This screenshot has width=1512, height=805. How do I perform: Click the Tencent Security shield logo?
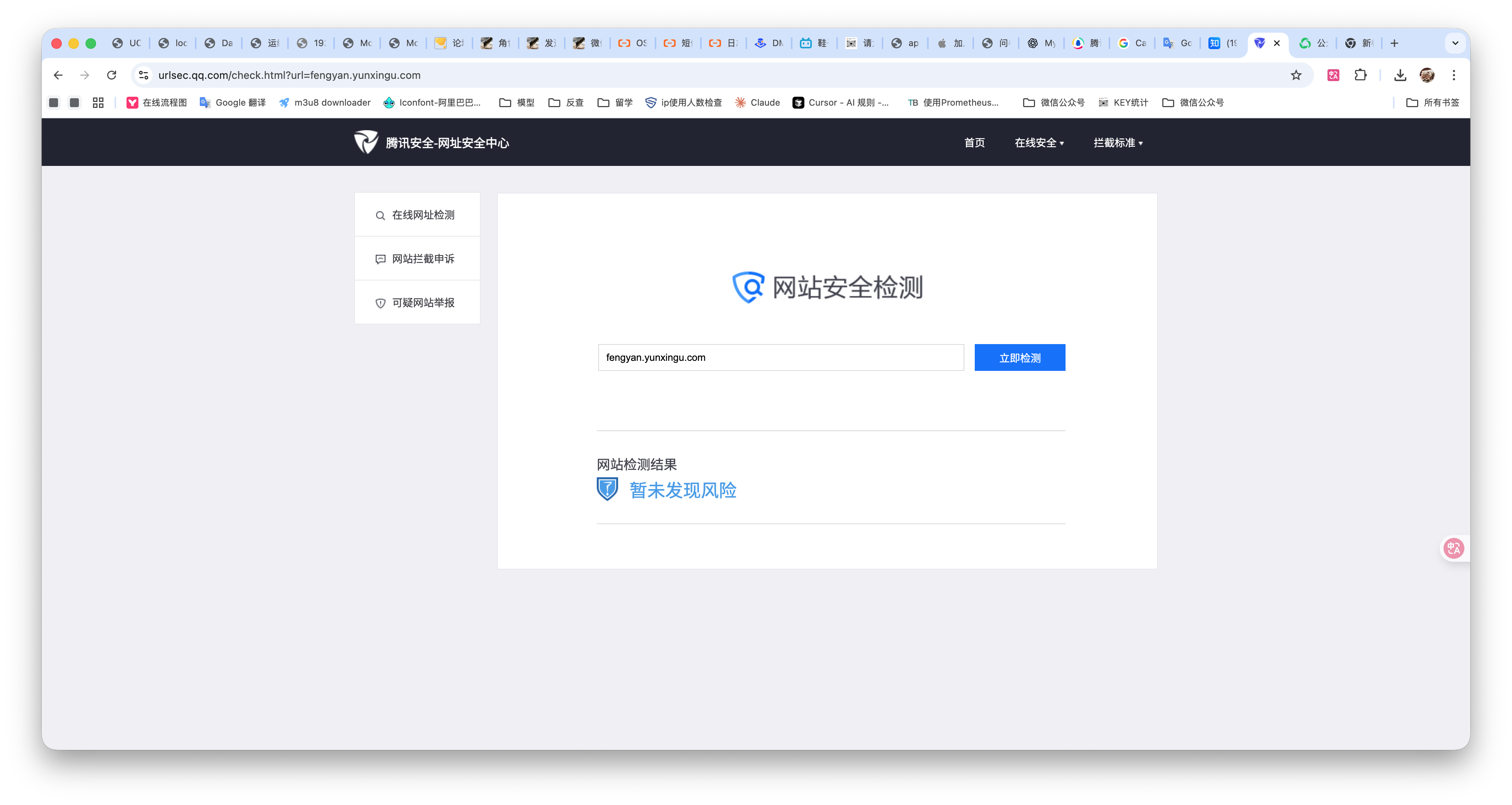point(366,142)
